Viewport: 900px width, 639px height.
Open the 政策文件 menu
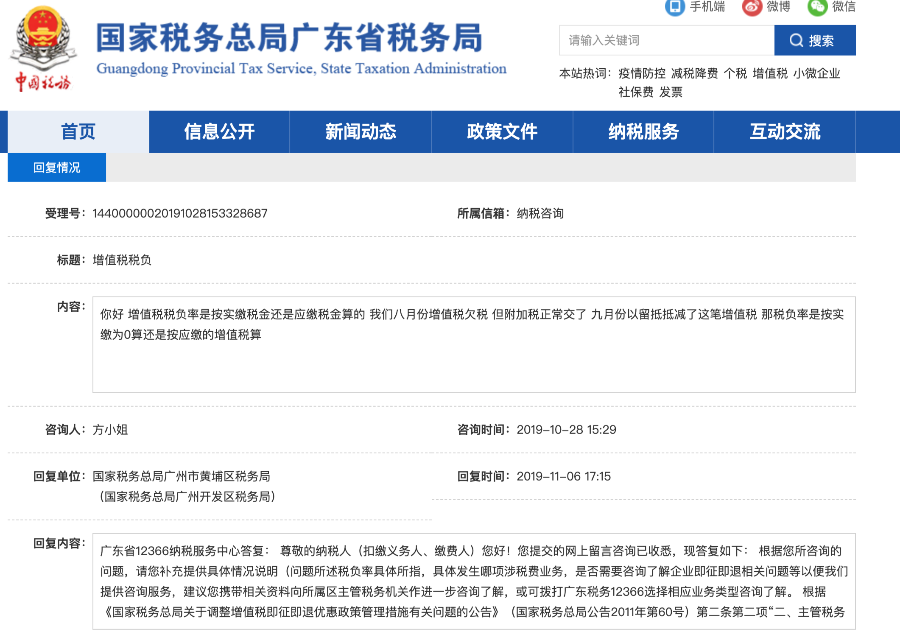click(x=502, y=131)
